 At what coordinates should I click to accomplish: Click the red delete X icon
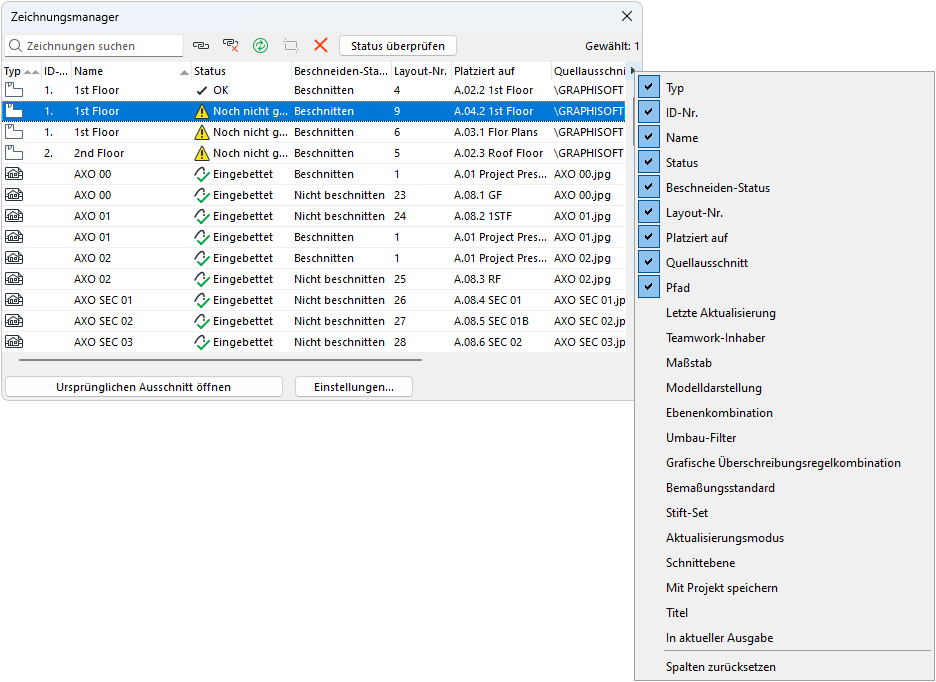pyautogui.click(x=321, y=45)
